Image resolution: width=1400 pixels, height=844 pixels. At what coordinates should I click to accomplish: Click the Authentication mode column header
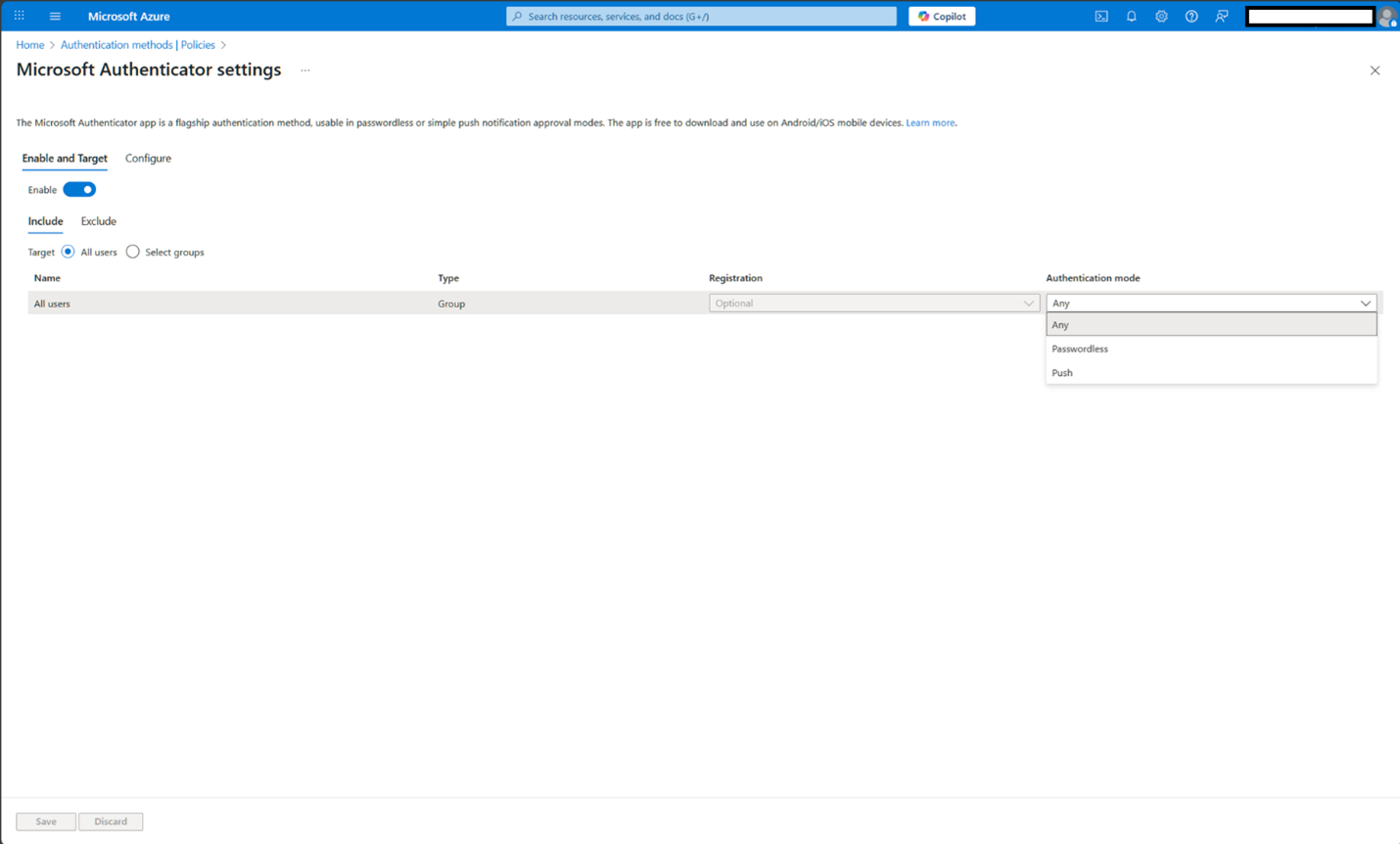coord(1093,278)
